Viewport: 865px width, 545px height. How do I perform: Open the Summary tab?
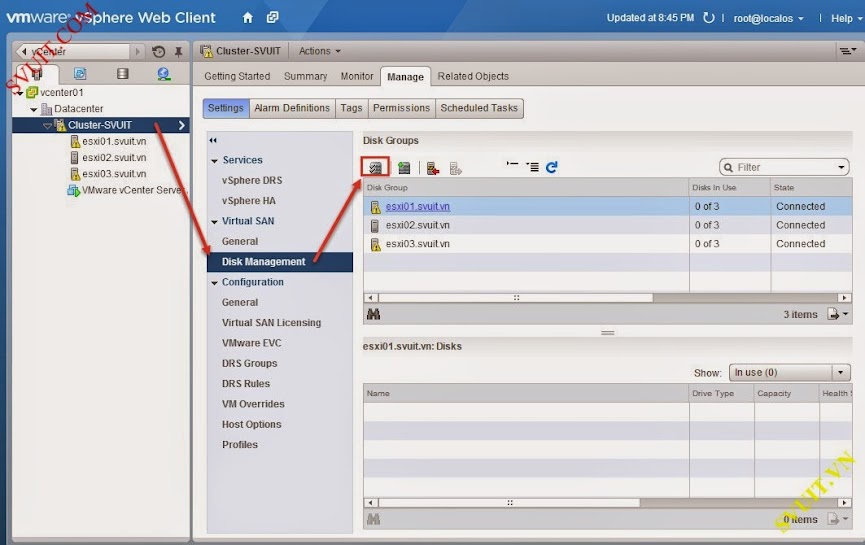tap(306, 76)
